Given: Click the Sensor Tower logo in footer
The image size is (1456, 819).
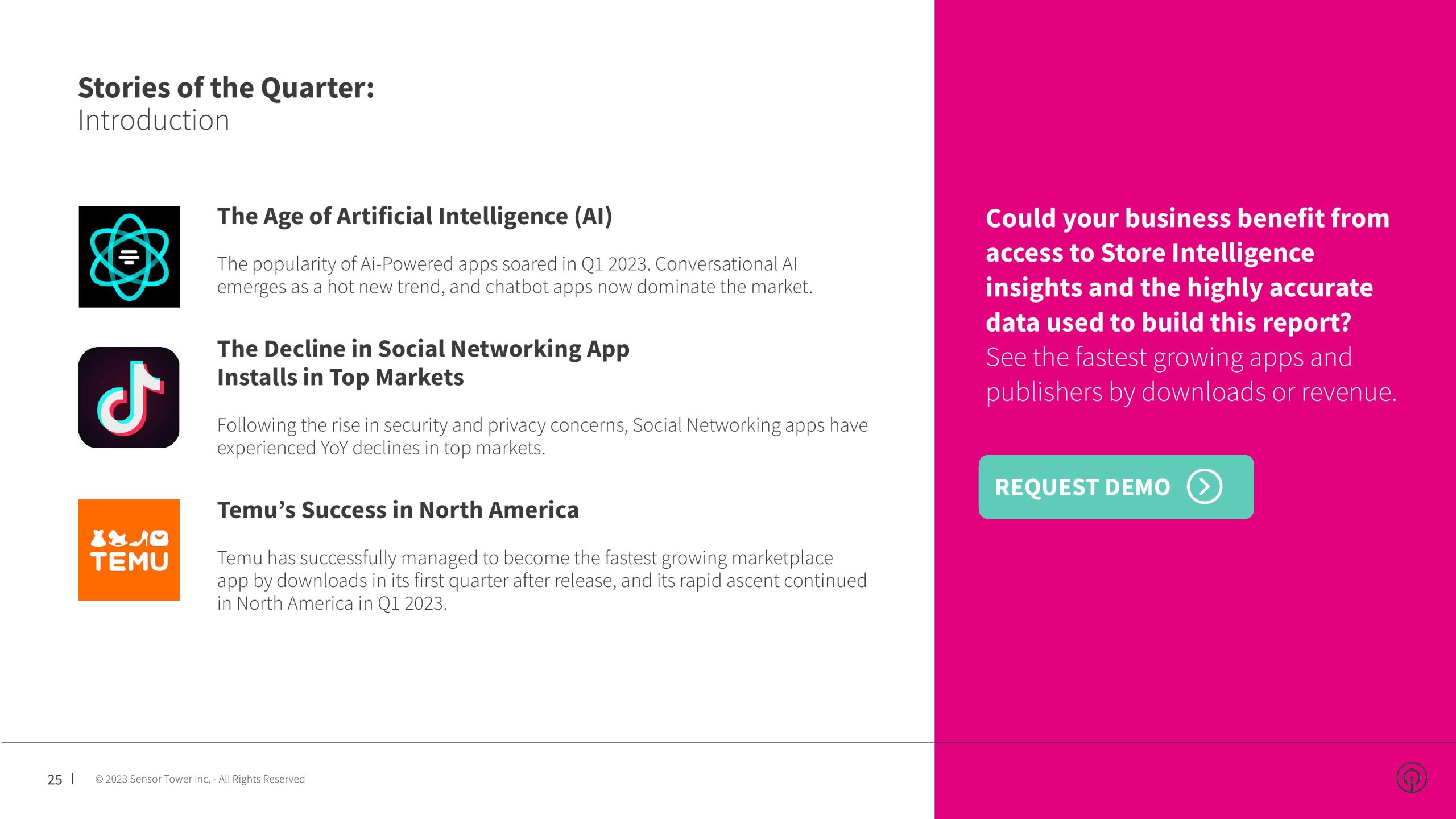Looking at the screenshot, I should 1411,777.
